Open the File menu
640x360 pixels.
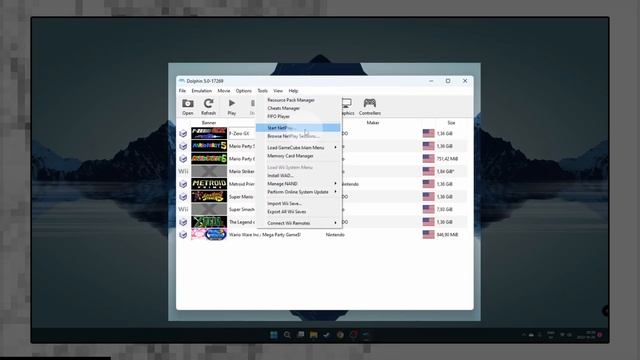pyautogui.click(x=182, y=91)
